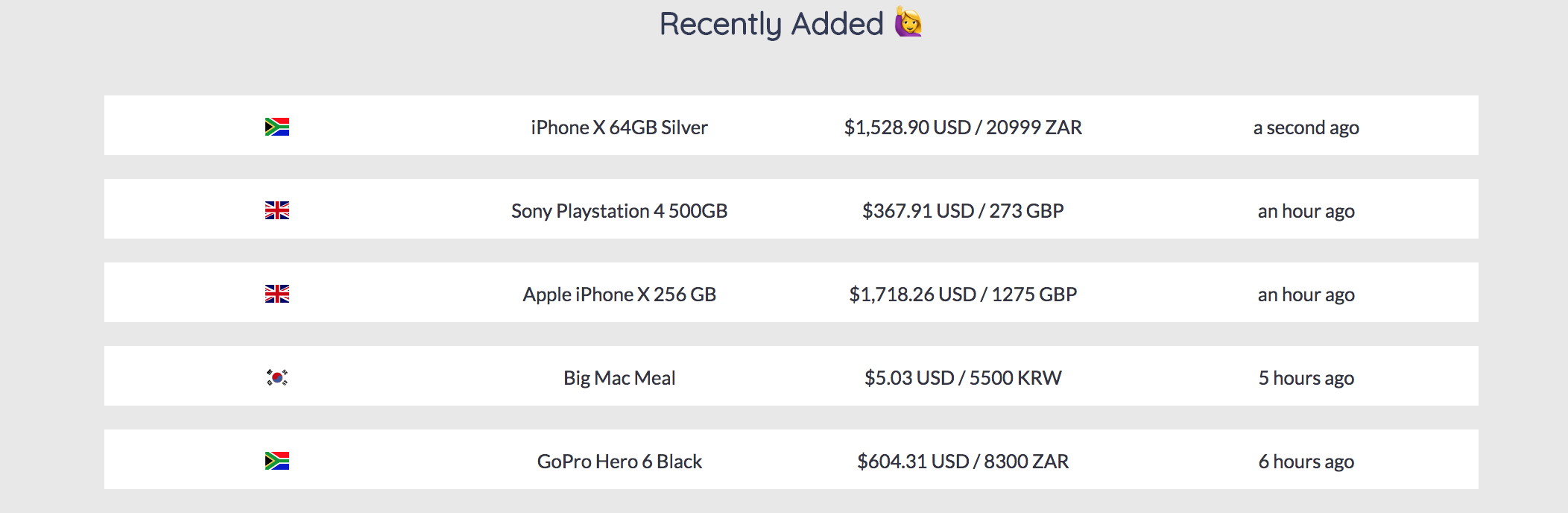Click the Apple iPhone X 256 GB entry
1568x513 pixels.
click(x=617, y=294)
